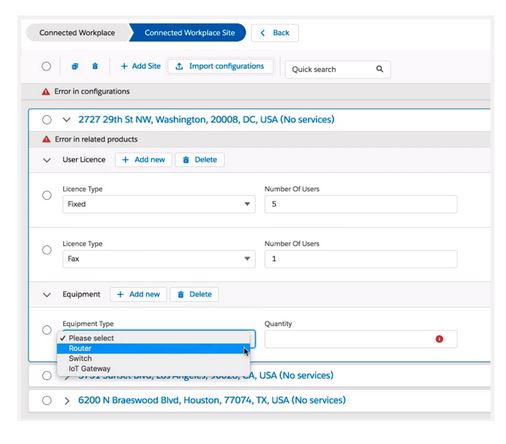Go to Connected Workplace Site step

tap(189, 33)
